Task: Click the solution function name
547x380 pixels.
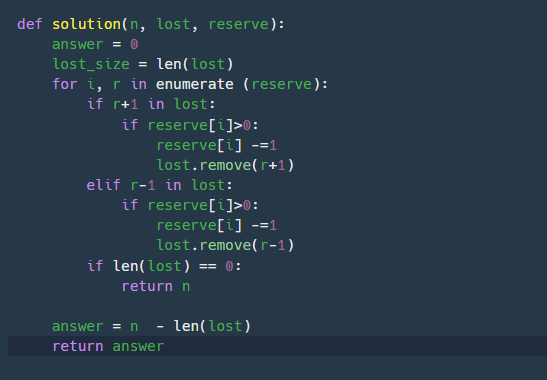Action: pos(86,24)
